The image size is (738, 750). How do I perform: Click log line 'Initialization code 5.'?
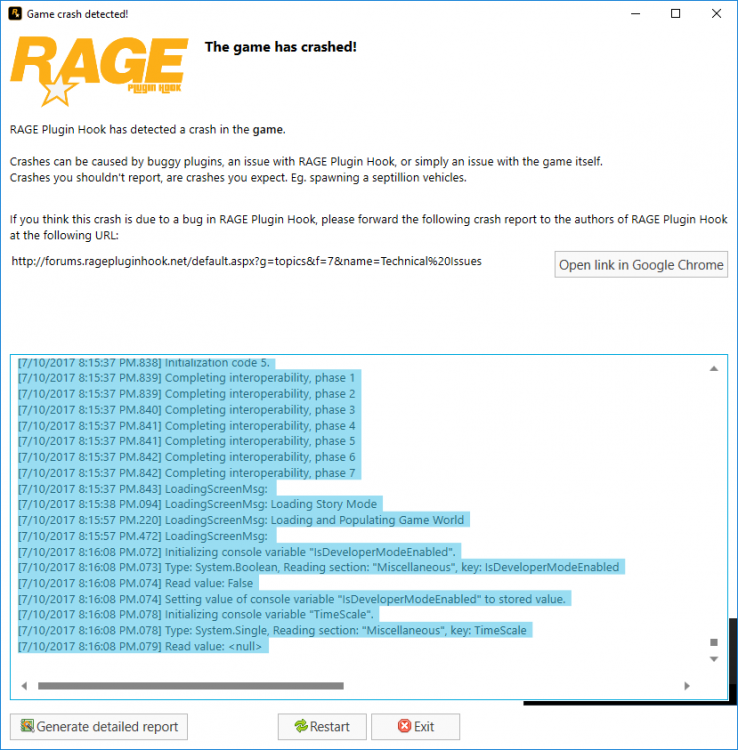tap(144, 363)
